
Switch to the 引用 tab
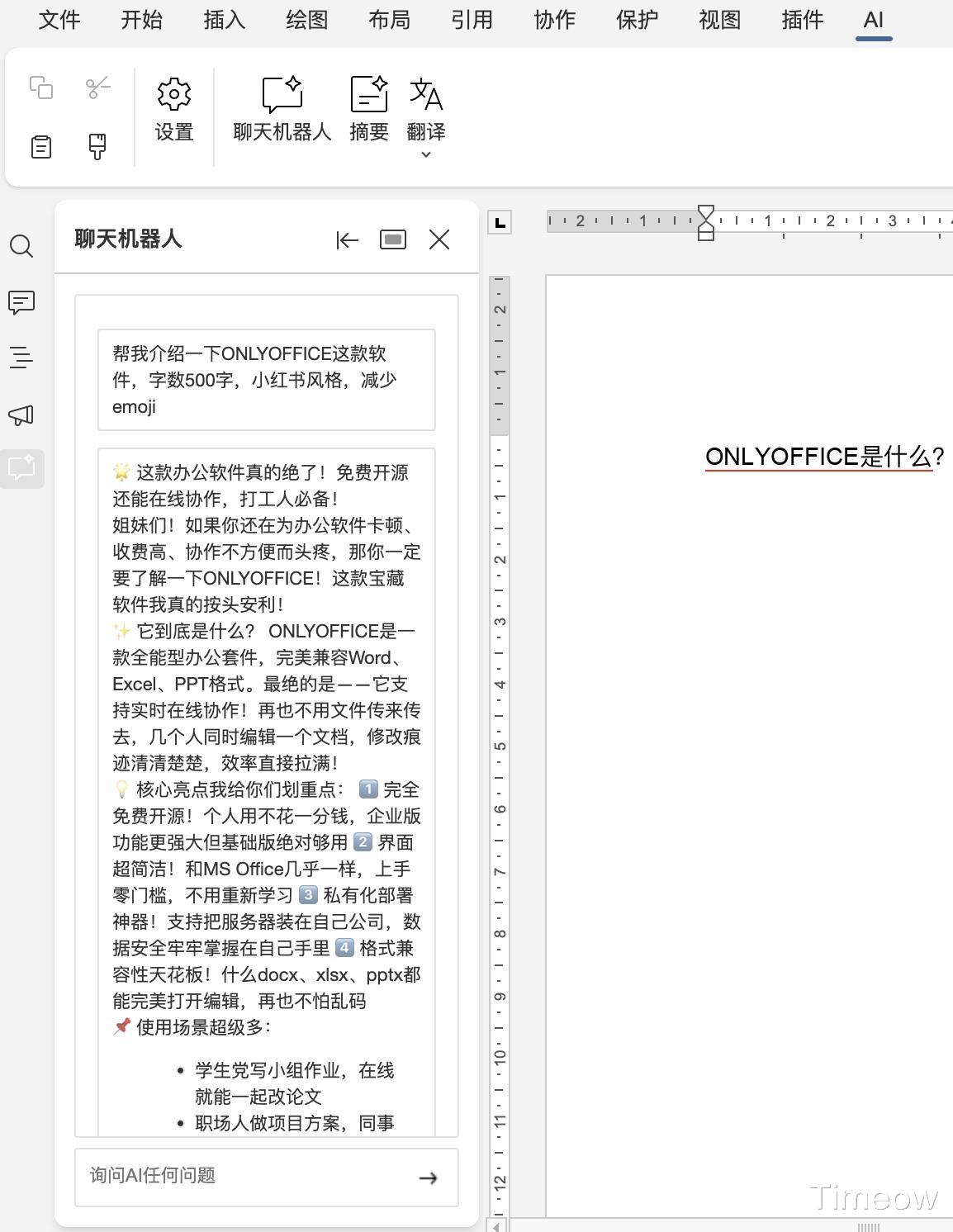pyautogui.click(x=472, y=20)
